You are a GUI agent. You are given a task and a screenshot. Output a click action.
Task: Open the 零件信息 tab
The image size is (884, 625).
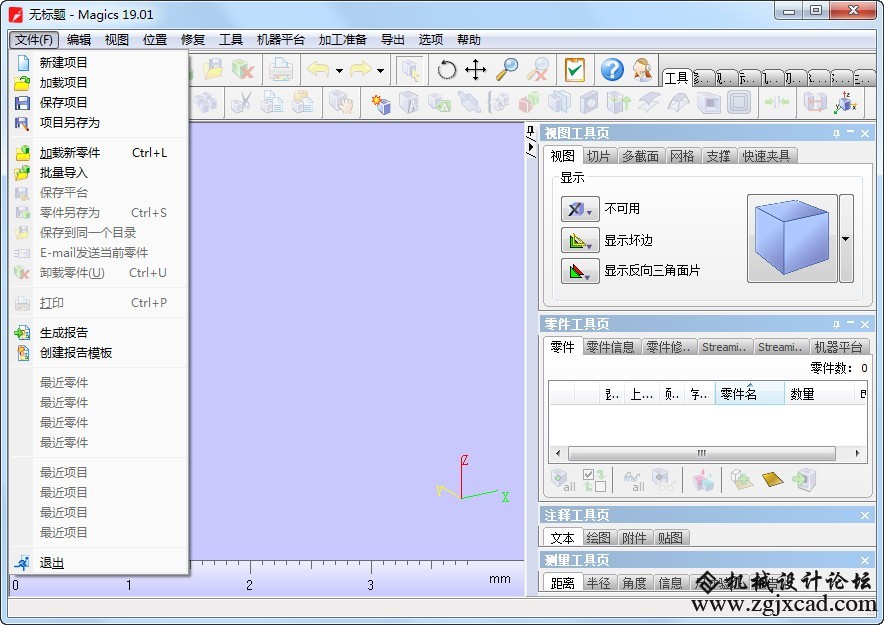coord(610,347)
